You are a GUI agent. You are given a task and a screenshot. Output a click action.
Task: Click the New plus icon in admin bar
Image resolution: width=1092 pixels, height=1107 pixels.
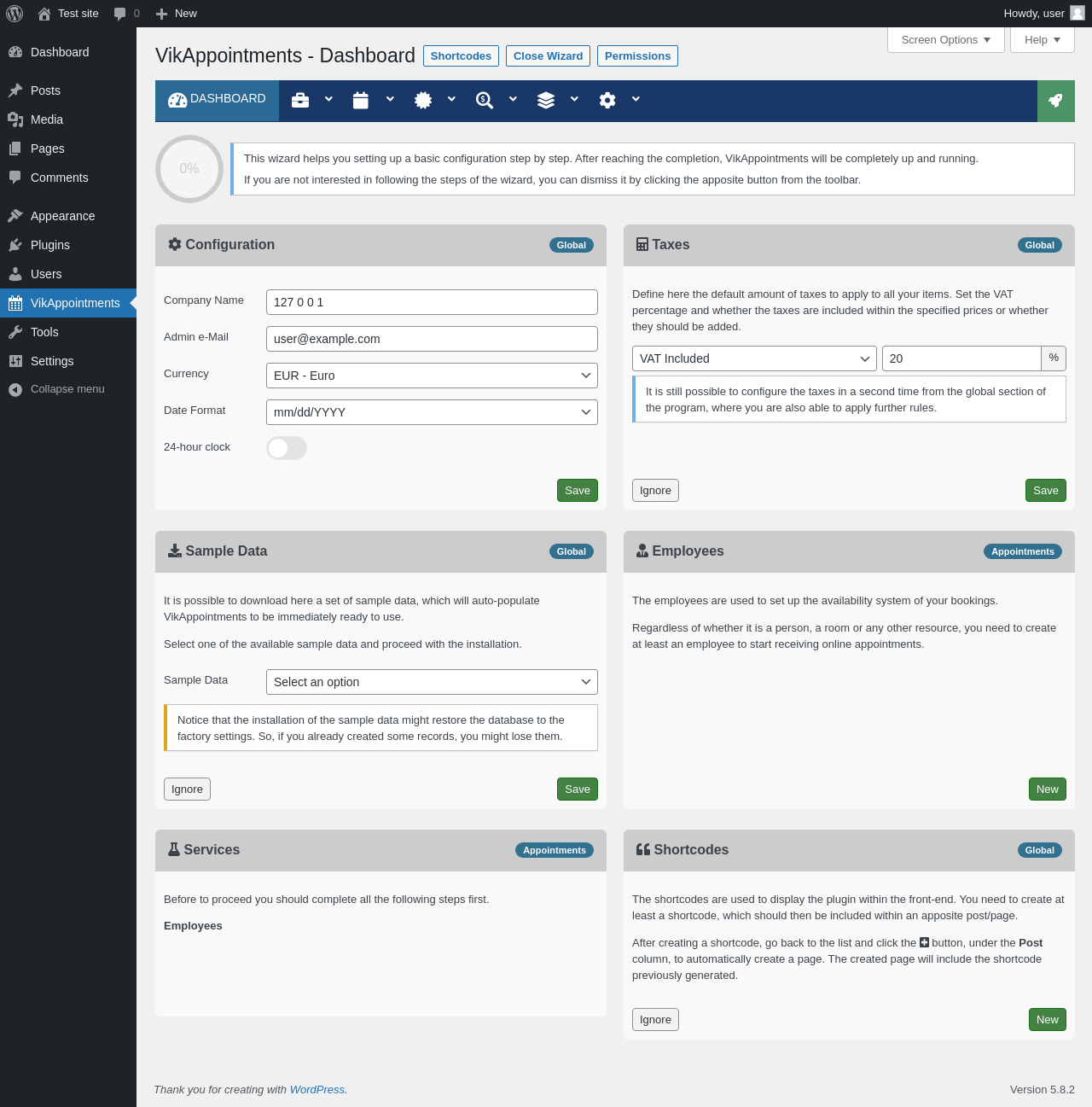[161, 14]
